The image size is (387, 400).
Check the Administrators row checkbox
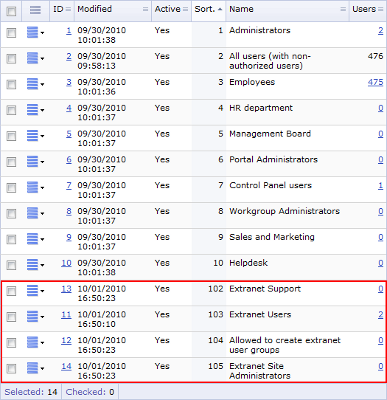pyautogui.click(x=11, y=33)
